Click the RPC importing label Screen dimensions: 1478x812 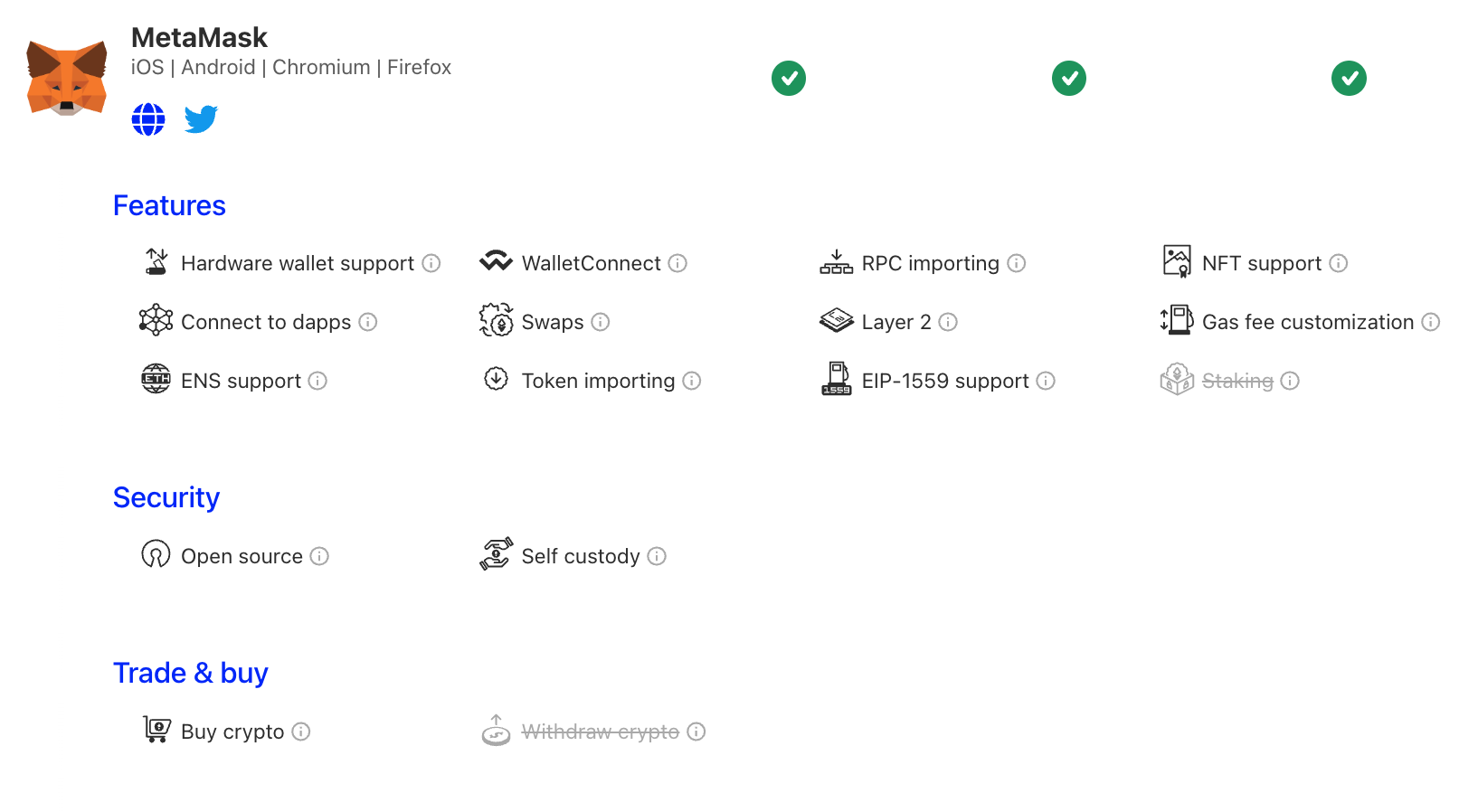pos(931,263)
